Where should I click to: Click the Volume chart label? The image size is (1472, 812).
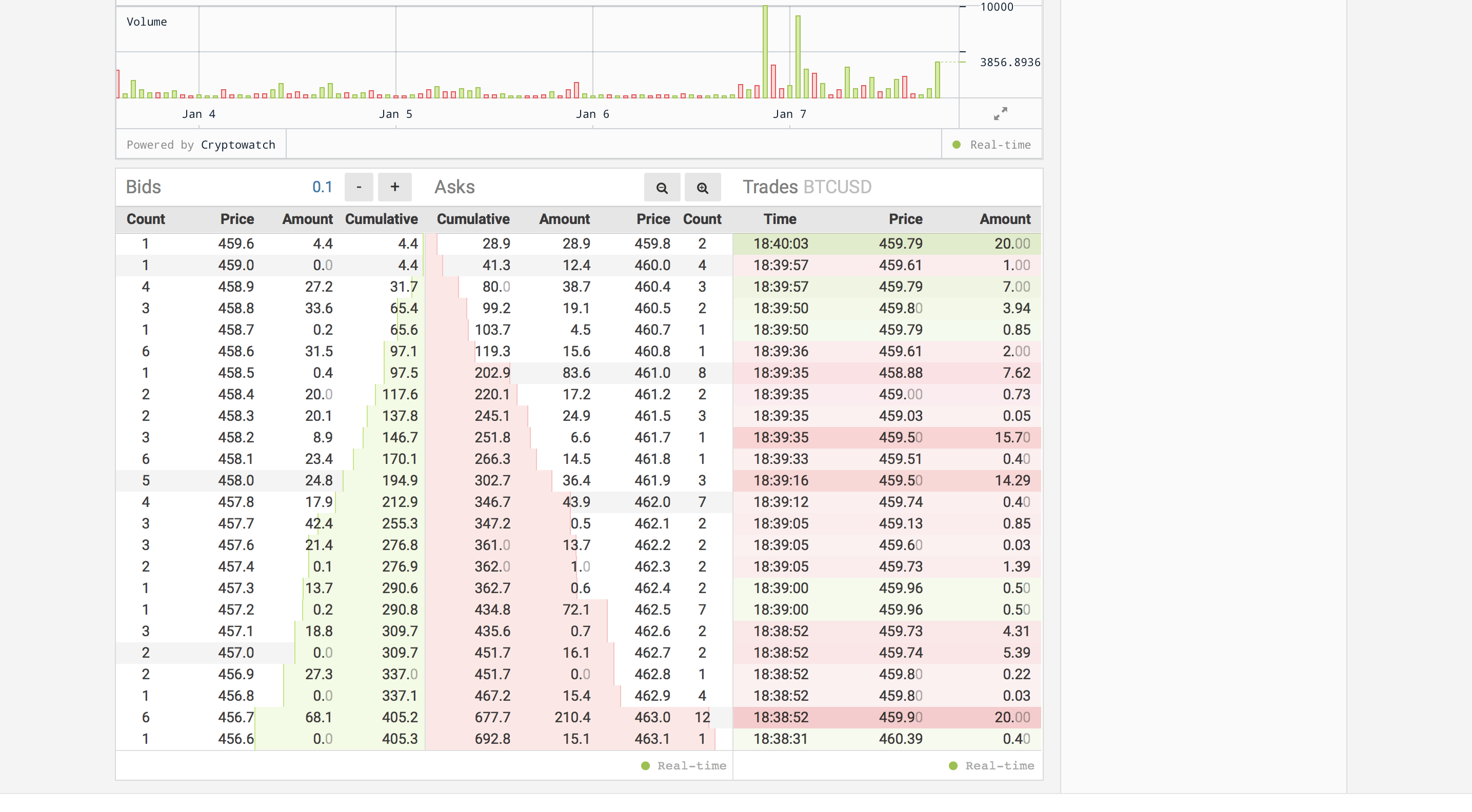[x=147, y=22]
